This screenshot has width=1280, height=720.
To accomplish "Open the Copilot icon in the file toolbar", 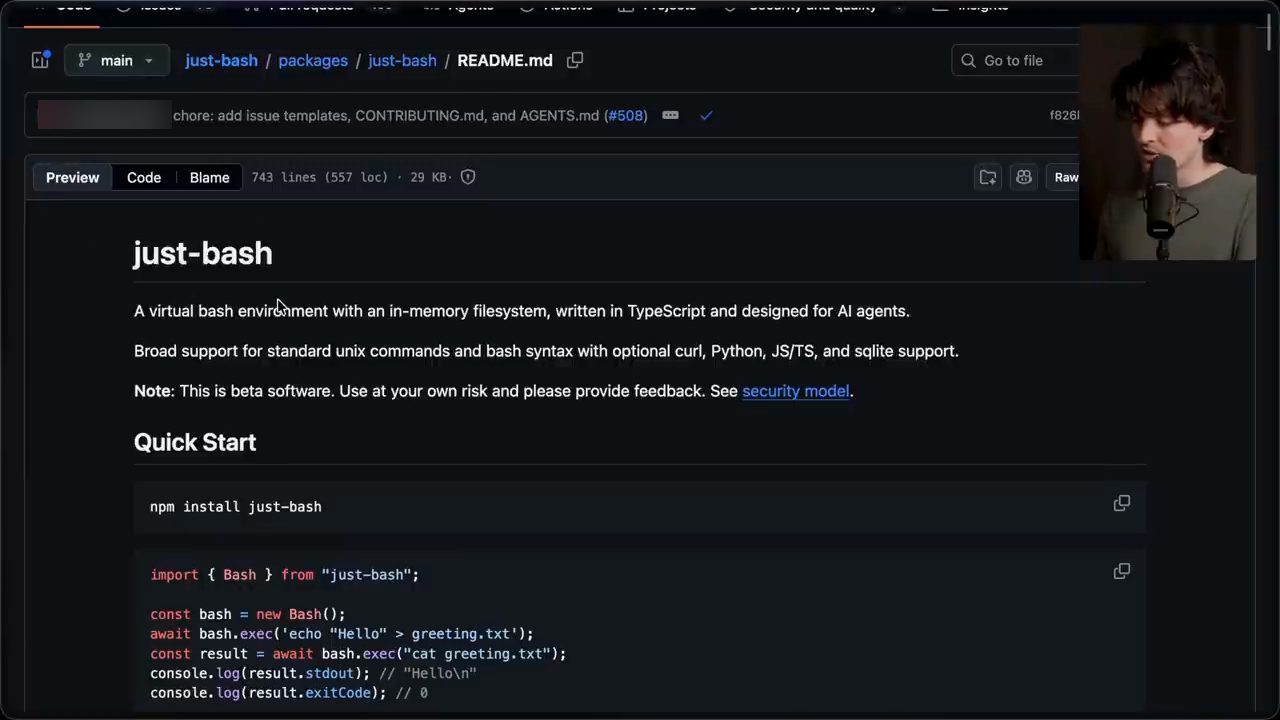I will tap(1024, 177).
